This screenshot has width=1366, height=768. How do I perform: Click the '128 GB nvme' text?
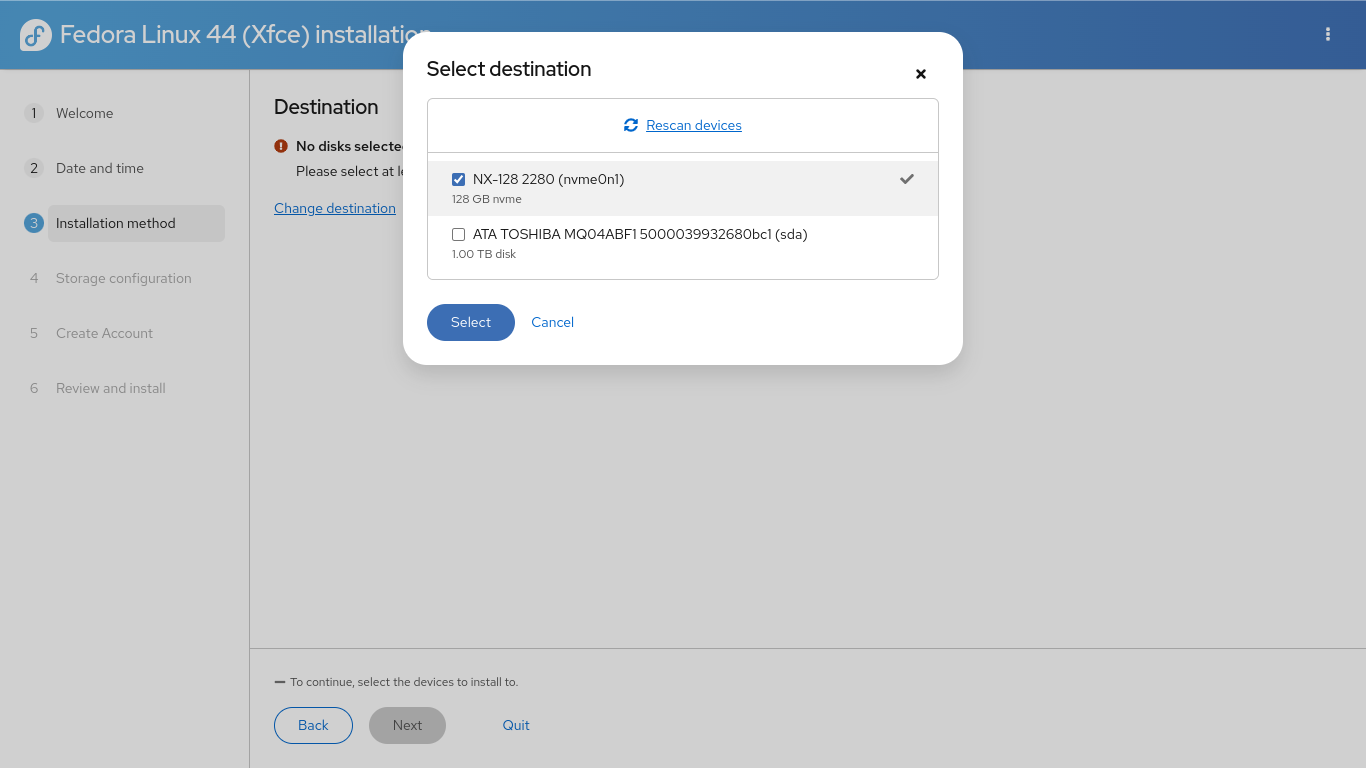click(487, 199)
